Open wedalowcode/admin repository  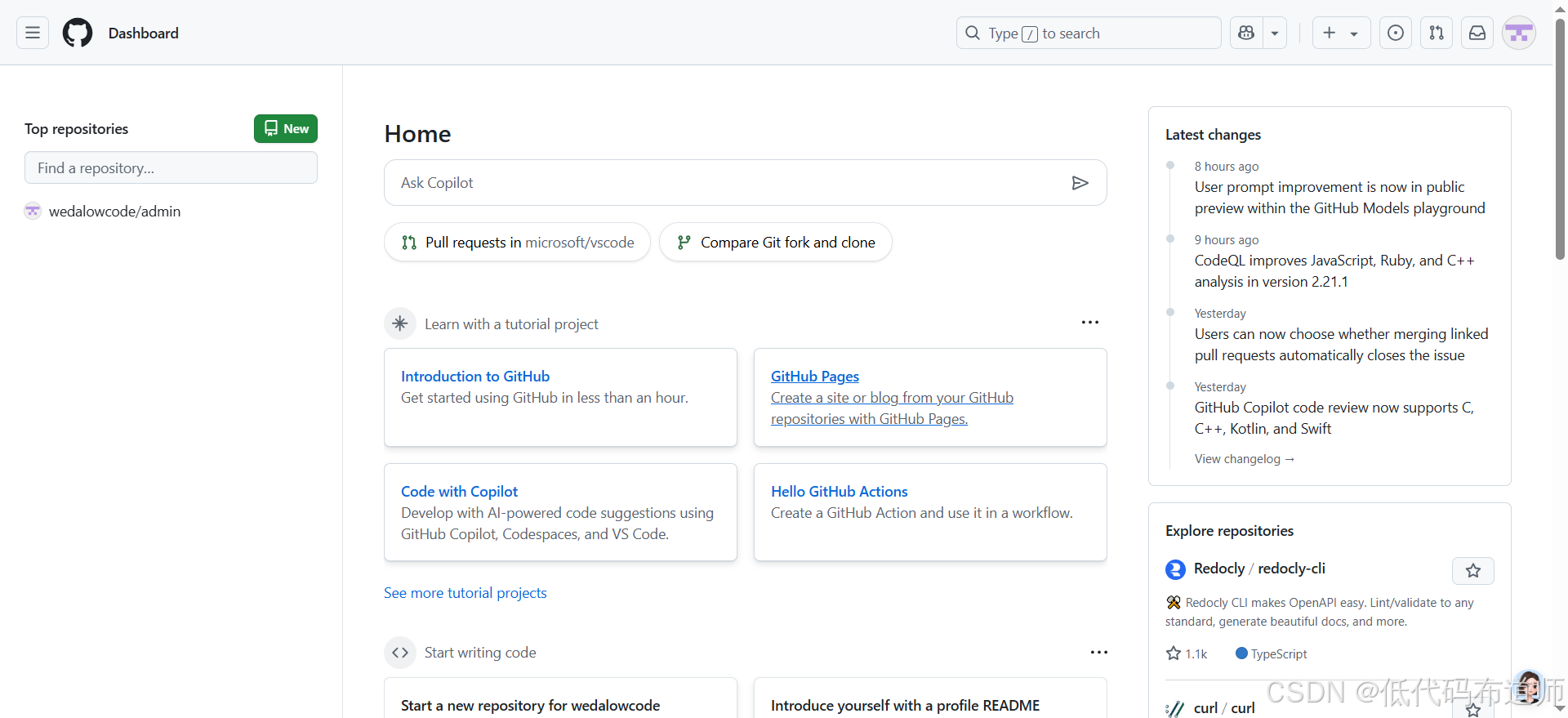pos(114,212)
